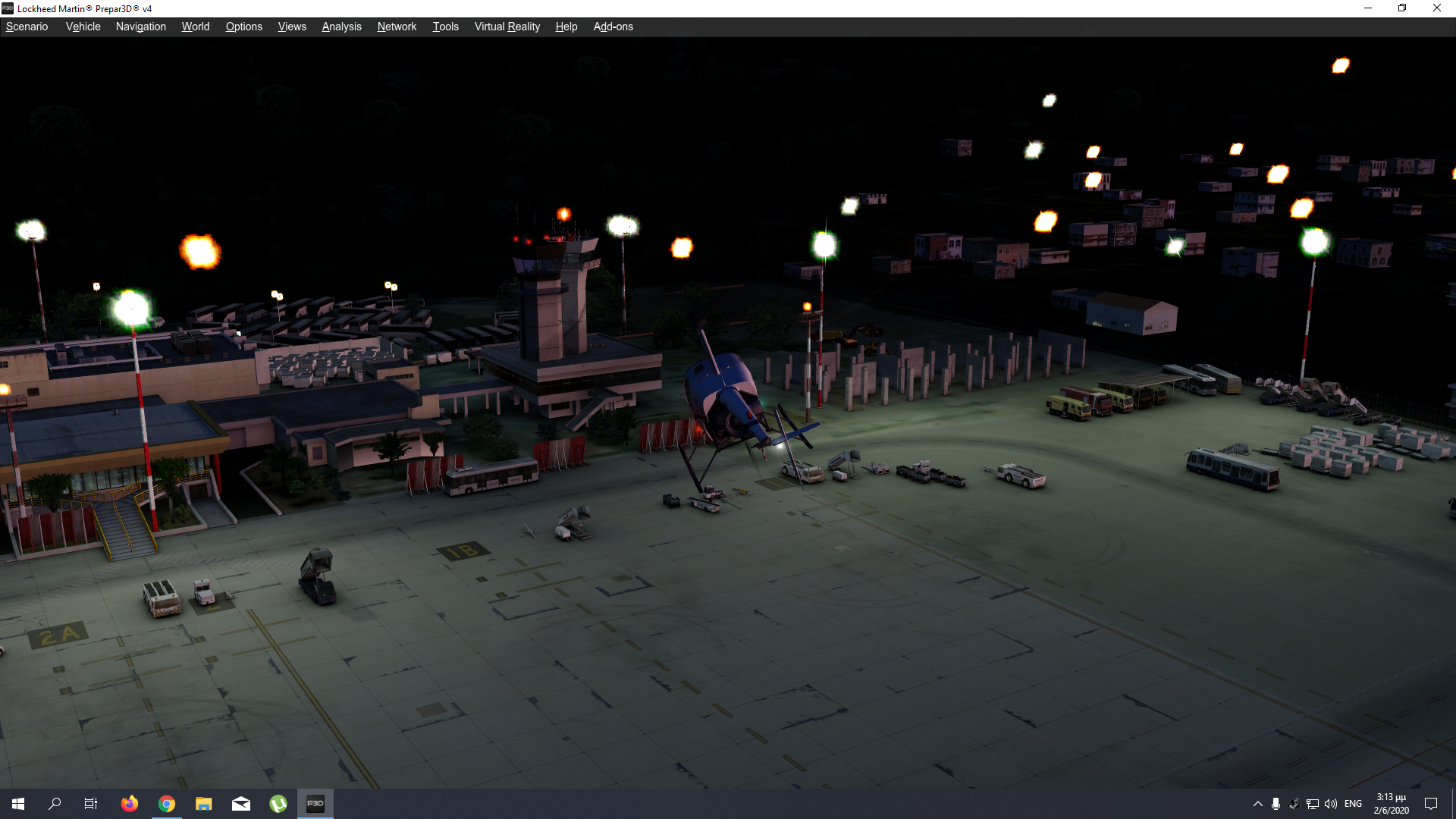Open the notification center icon
Screen dimensions: 1456x819
point(1431,804)
